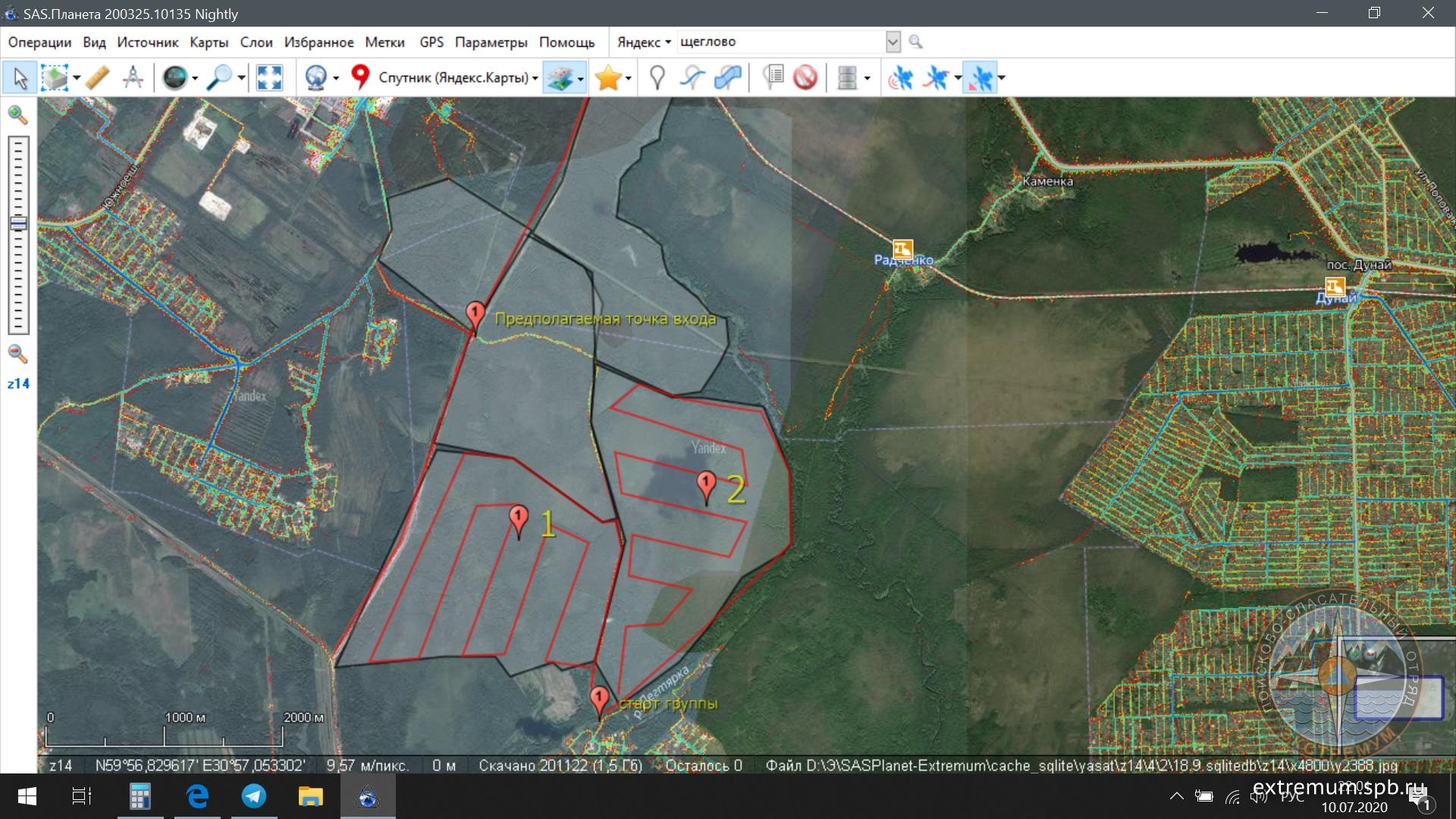Open the favorites star dropdown arrow
This screenshot has width=1456, height=819.
pos(628,77)
